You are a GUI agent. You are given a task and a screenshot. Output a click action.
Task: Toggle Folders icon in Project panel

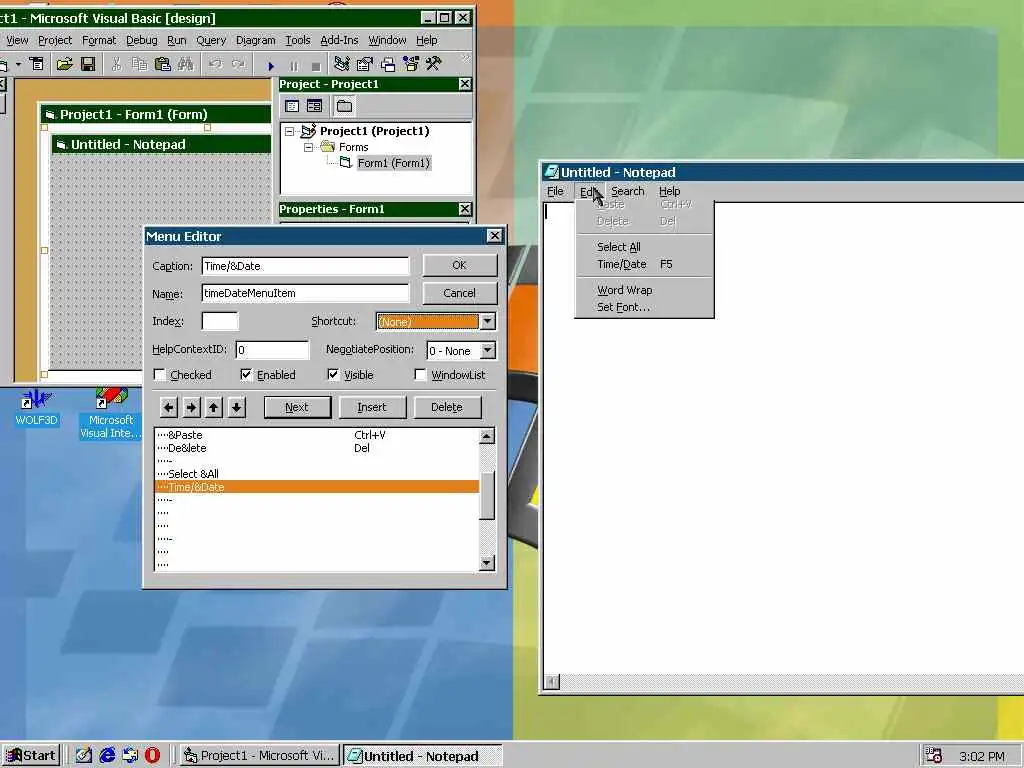pos(344,106)
